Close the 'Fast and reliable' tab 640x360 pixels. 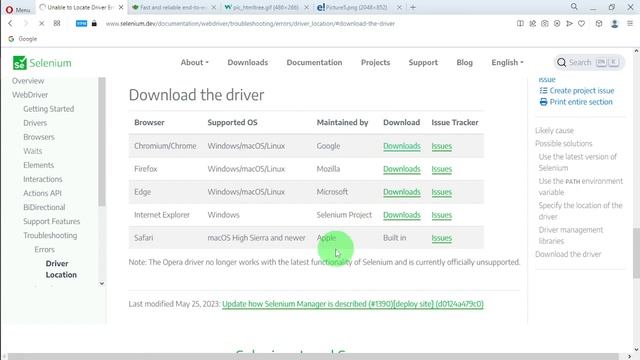[x=214, y=7]
